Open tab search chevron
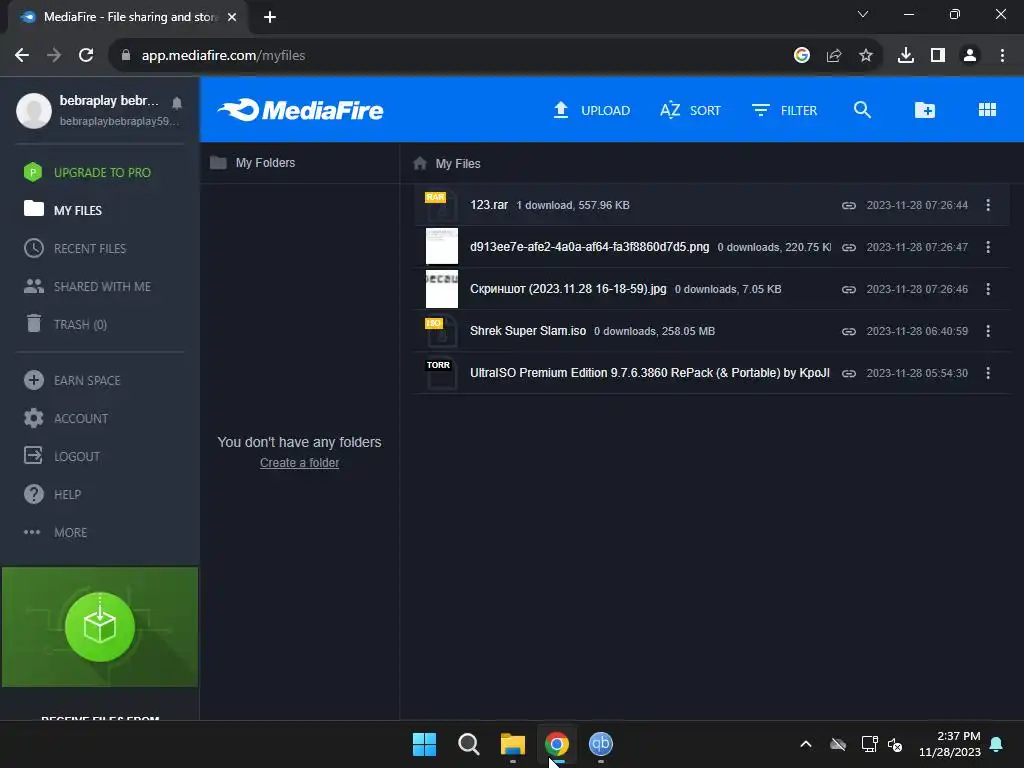Screen dimensions: 1024x768 click(x=863, y=14)
